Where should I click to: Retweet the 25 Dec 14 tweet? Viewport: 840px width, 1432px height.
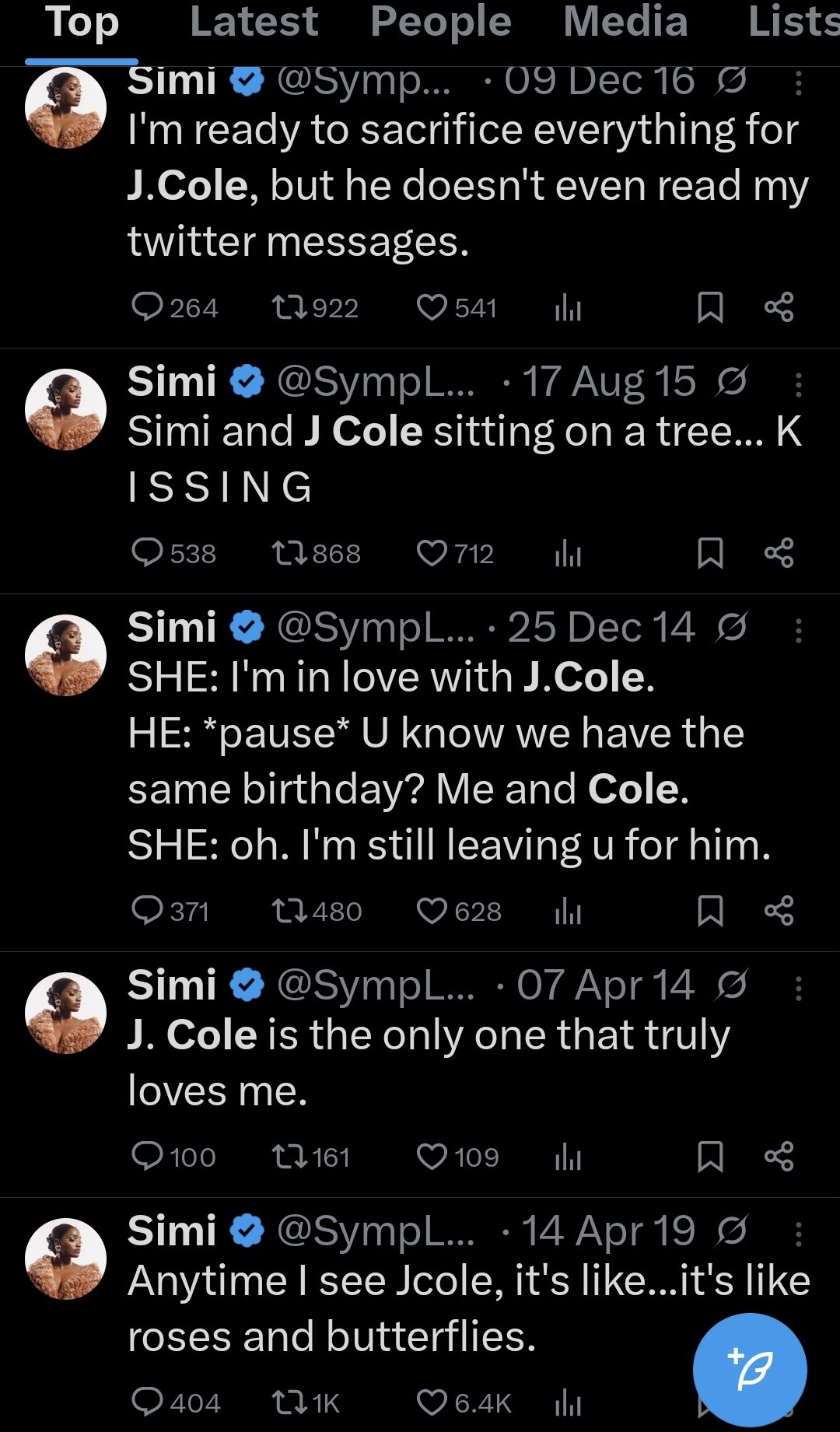[x=291, y=911]
